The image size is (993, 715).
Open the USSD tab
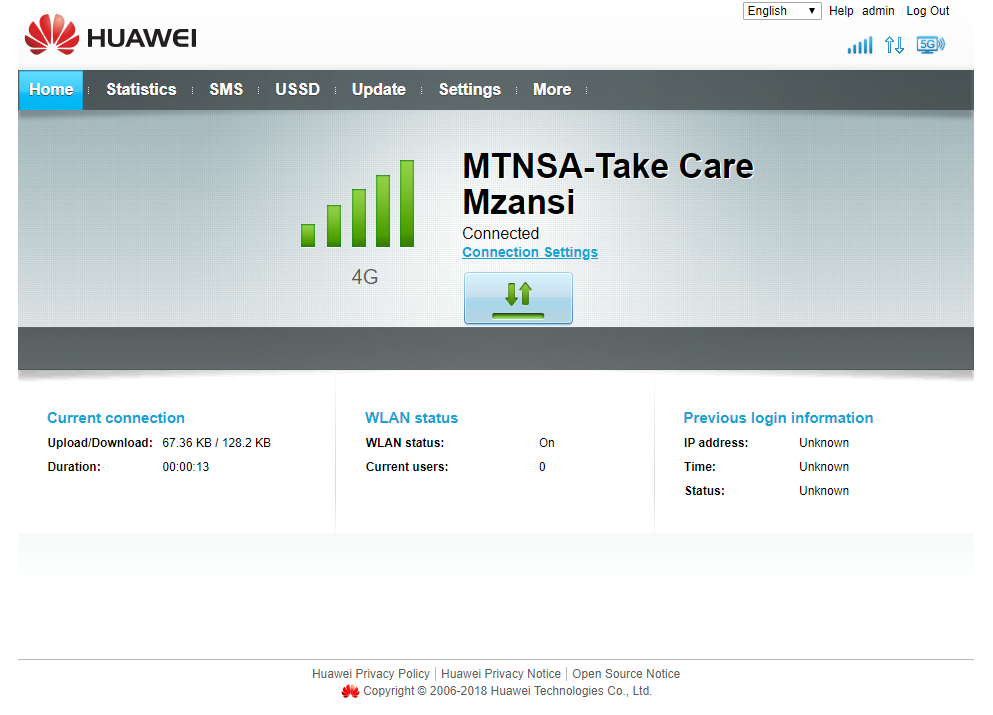click(298, 90)
